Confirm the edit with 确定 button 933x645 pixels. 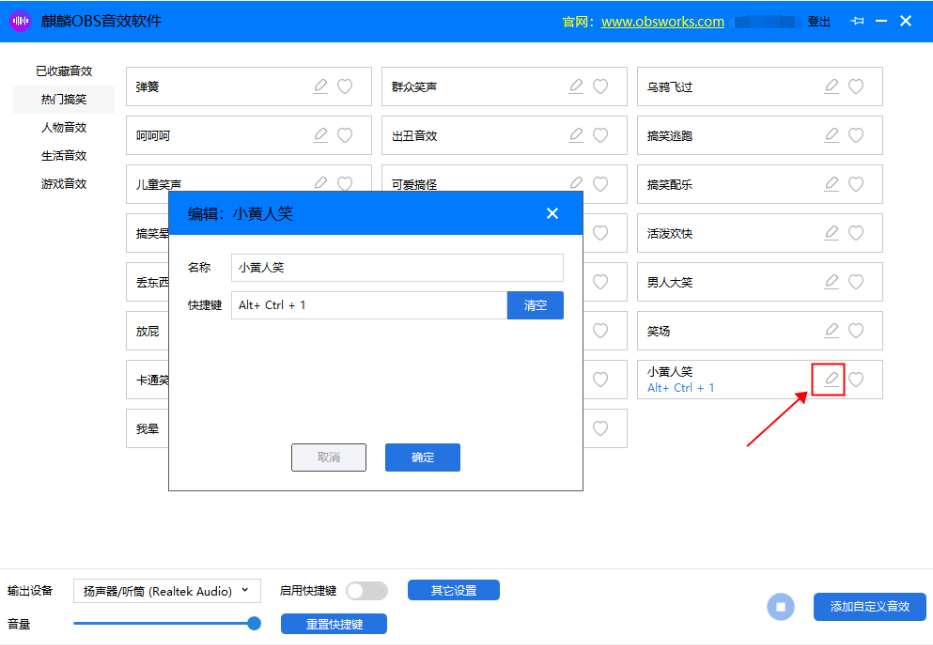pyautogui.click(x=422, y=457)
